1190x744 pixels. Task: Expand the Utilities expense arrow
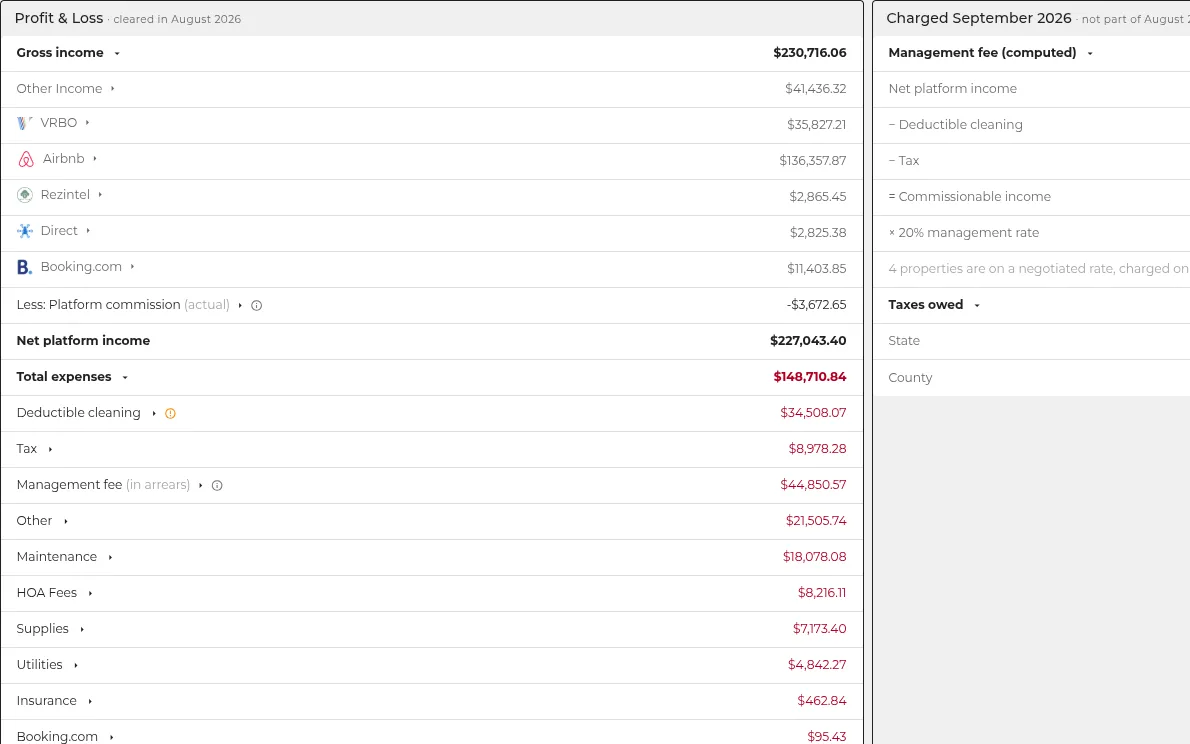76,665
